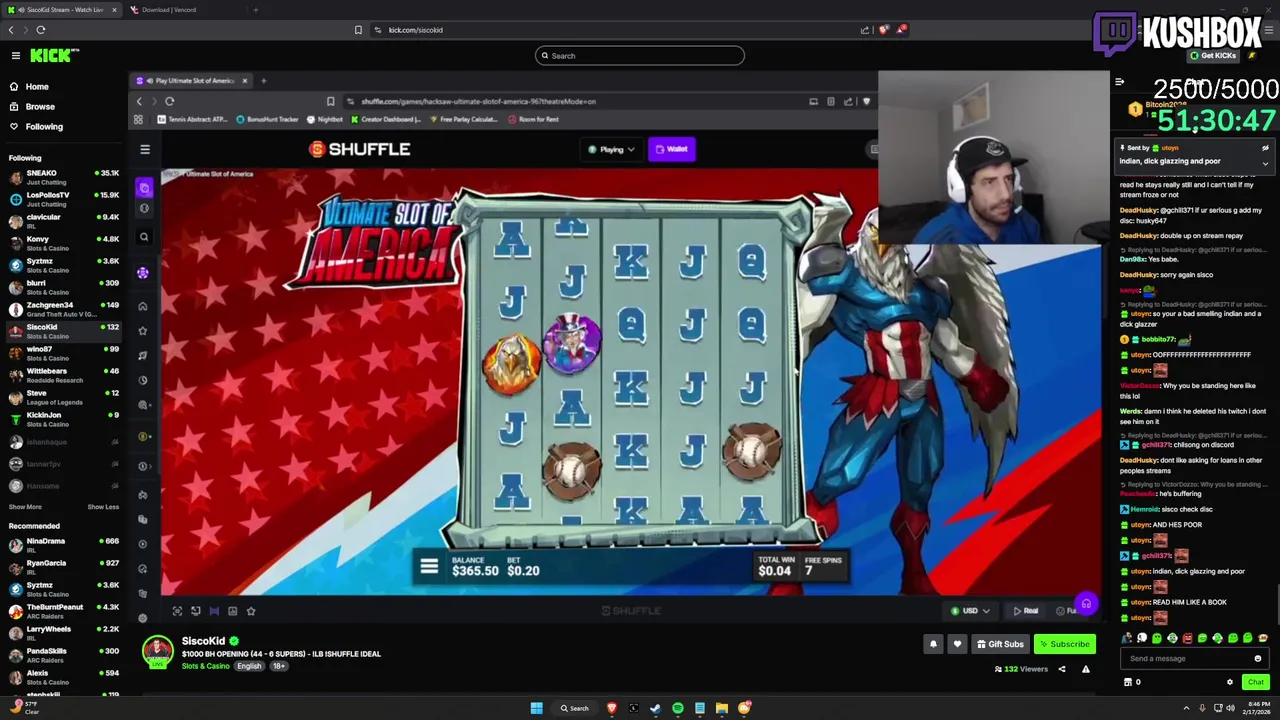Open Konvy channel in sidebar

(x=62, y=243)
